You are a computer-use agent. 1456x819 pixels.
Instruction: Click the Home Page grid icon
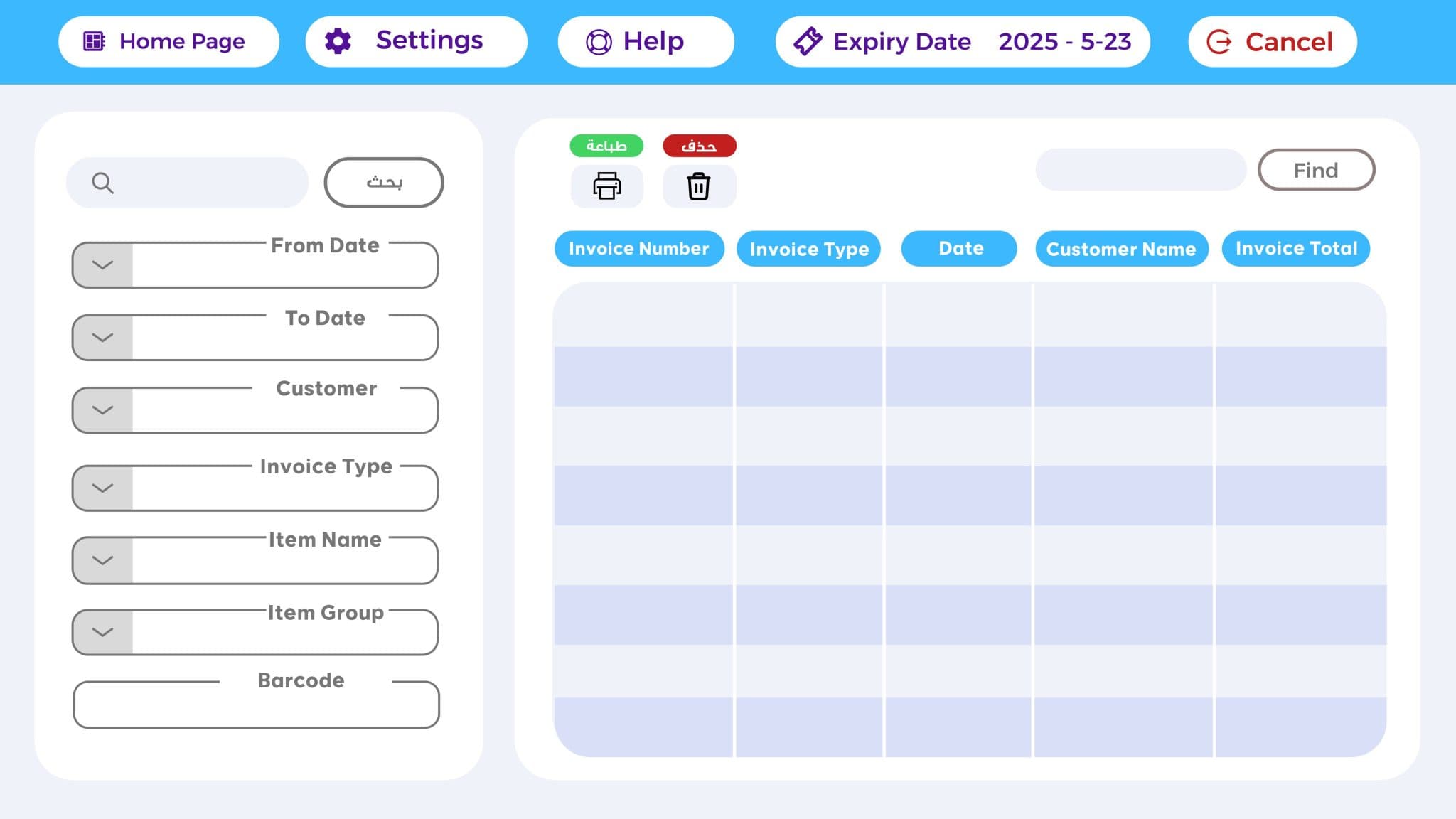(x=94, y=41)
